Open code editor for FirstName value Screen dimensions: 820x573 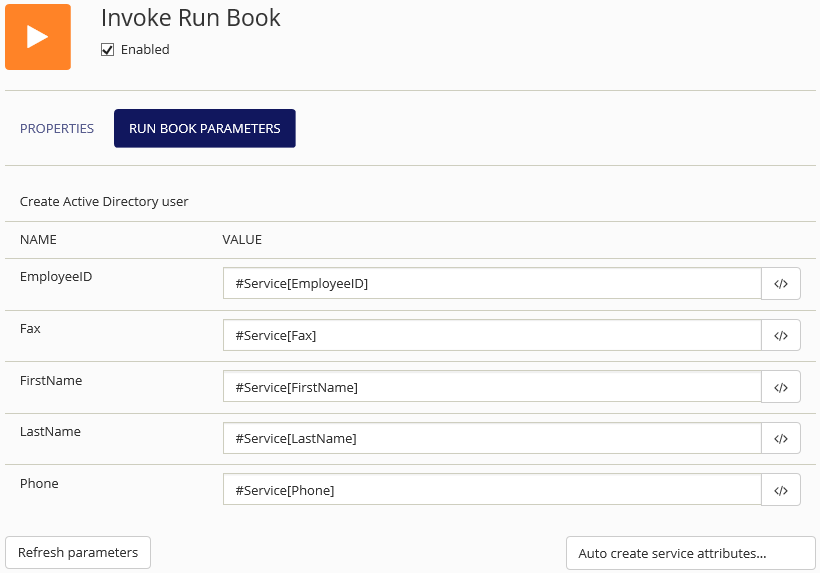click(x=781, y=387)
